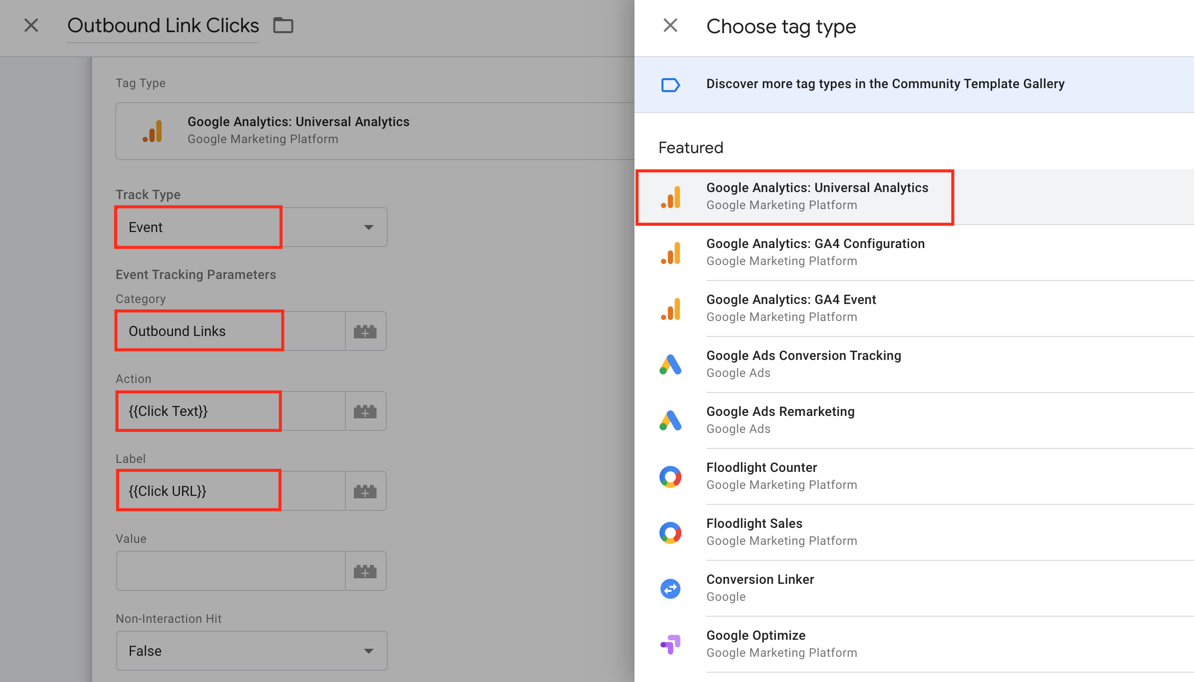This screenshot has width=1195, height=682.
Task: Click the tag icon in Community Gallery banner
Action: (x=670, y=85)
